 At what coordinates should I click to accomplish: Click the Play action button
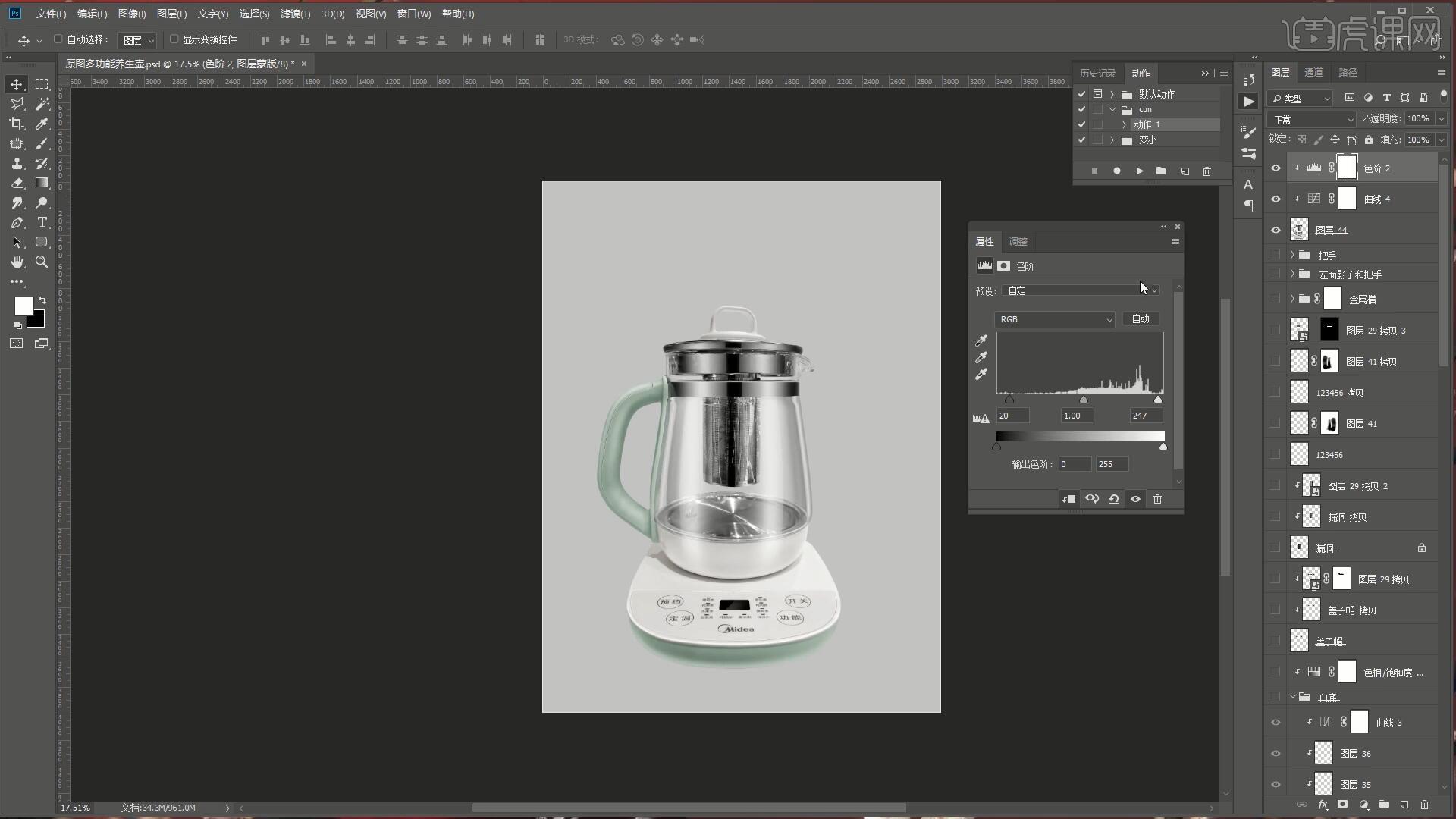1139,171
